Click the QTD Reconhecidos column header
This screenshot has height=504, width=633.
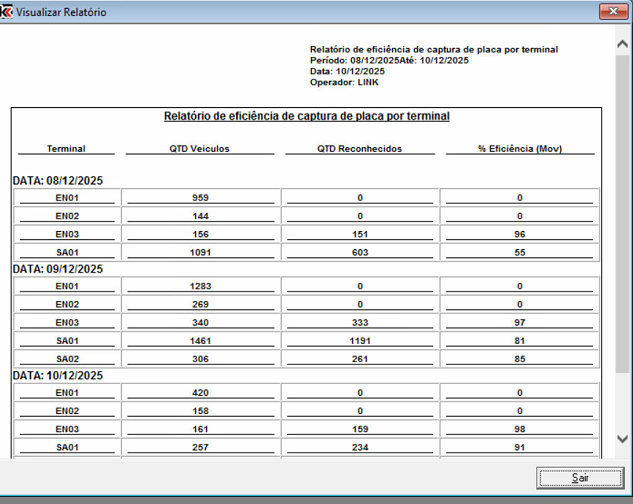359,149
